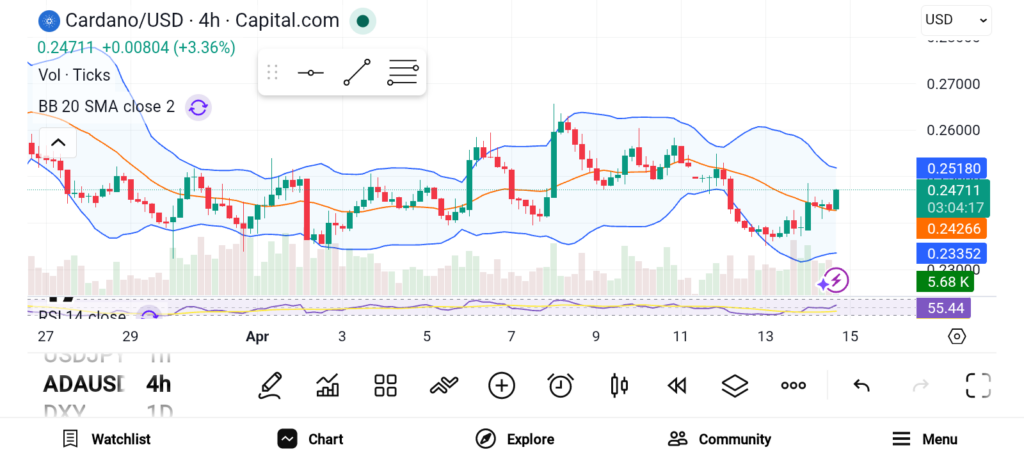Toggle the green market status indicator
This screenshot has width=1024, height=461.
364,20
